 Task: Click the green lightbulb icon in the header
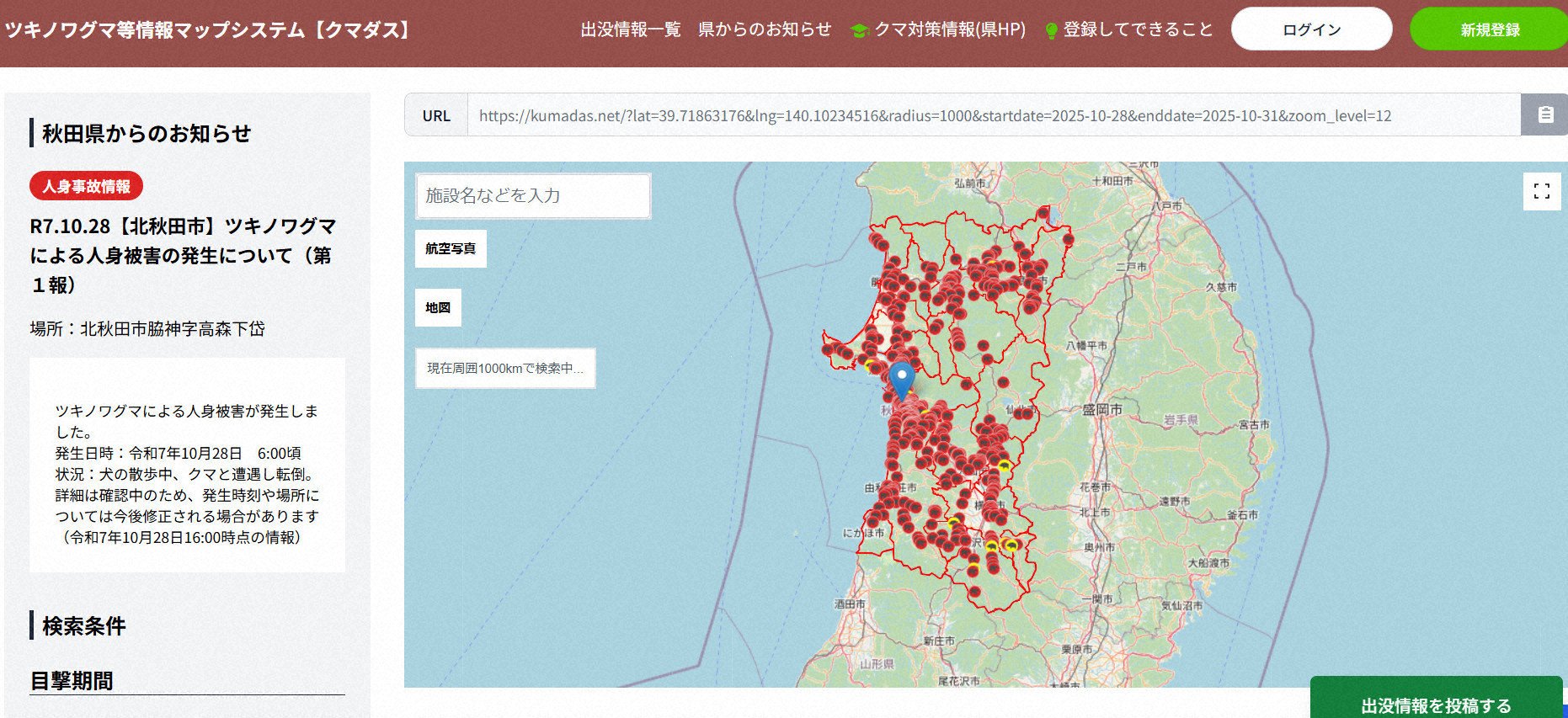click(x=1051, y=31)
